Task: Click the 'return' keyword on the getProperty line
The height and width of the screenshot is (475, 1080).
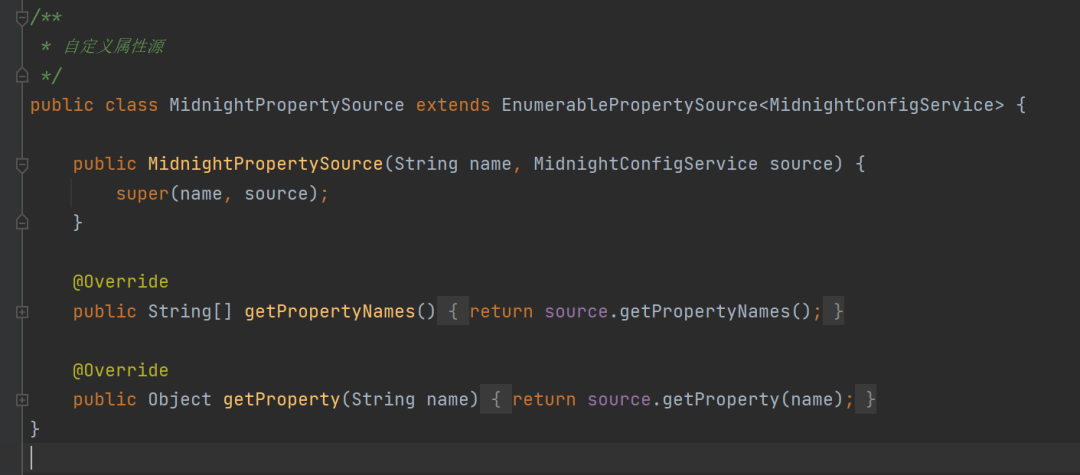Action: (544, 399)
